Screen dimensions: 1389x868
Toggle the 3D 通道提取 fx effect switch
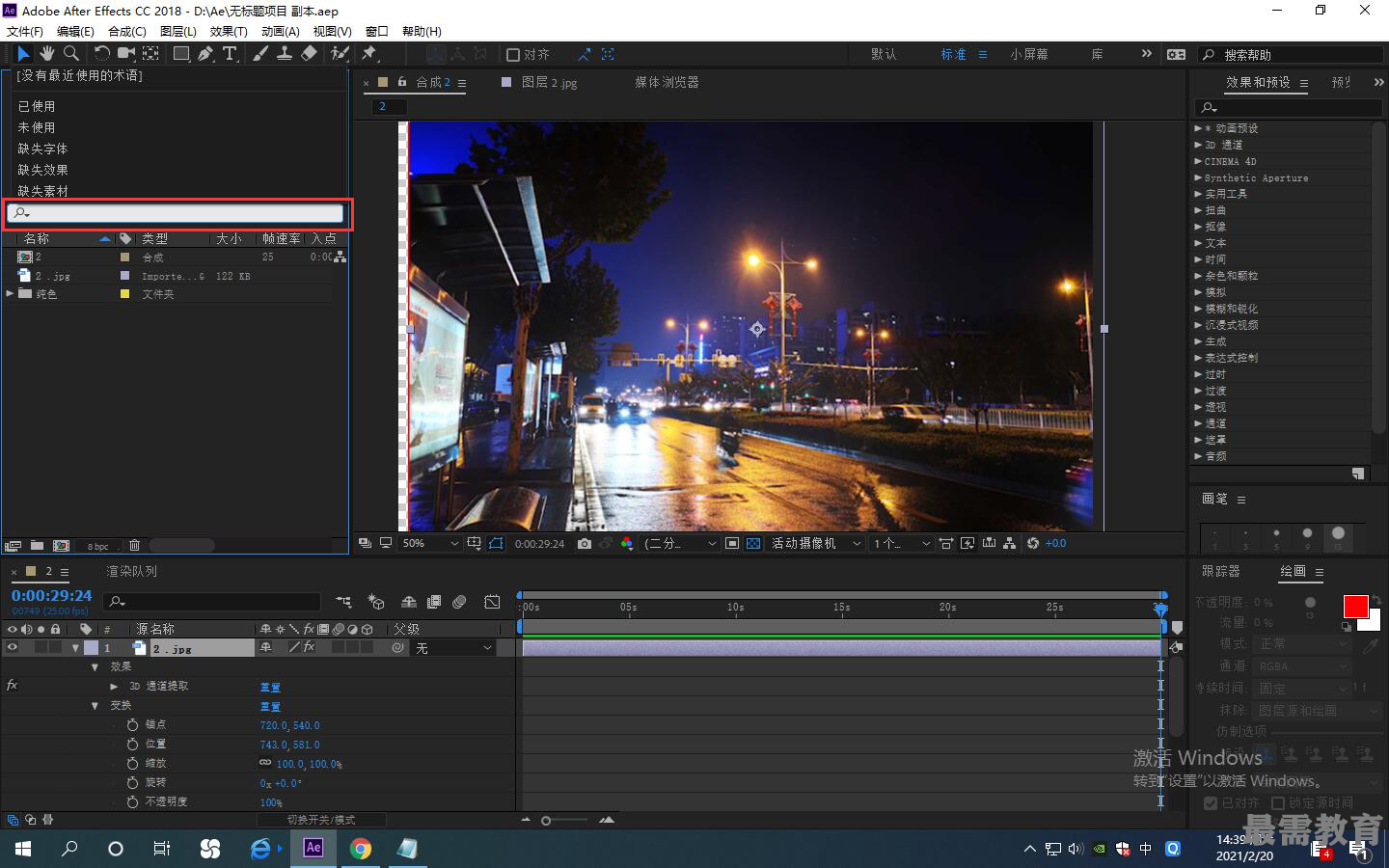point(13,686)
